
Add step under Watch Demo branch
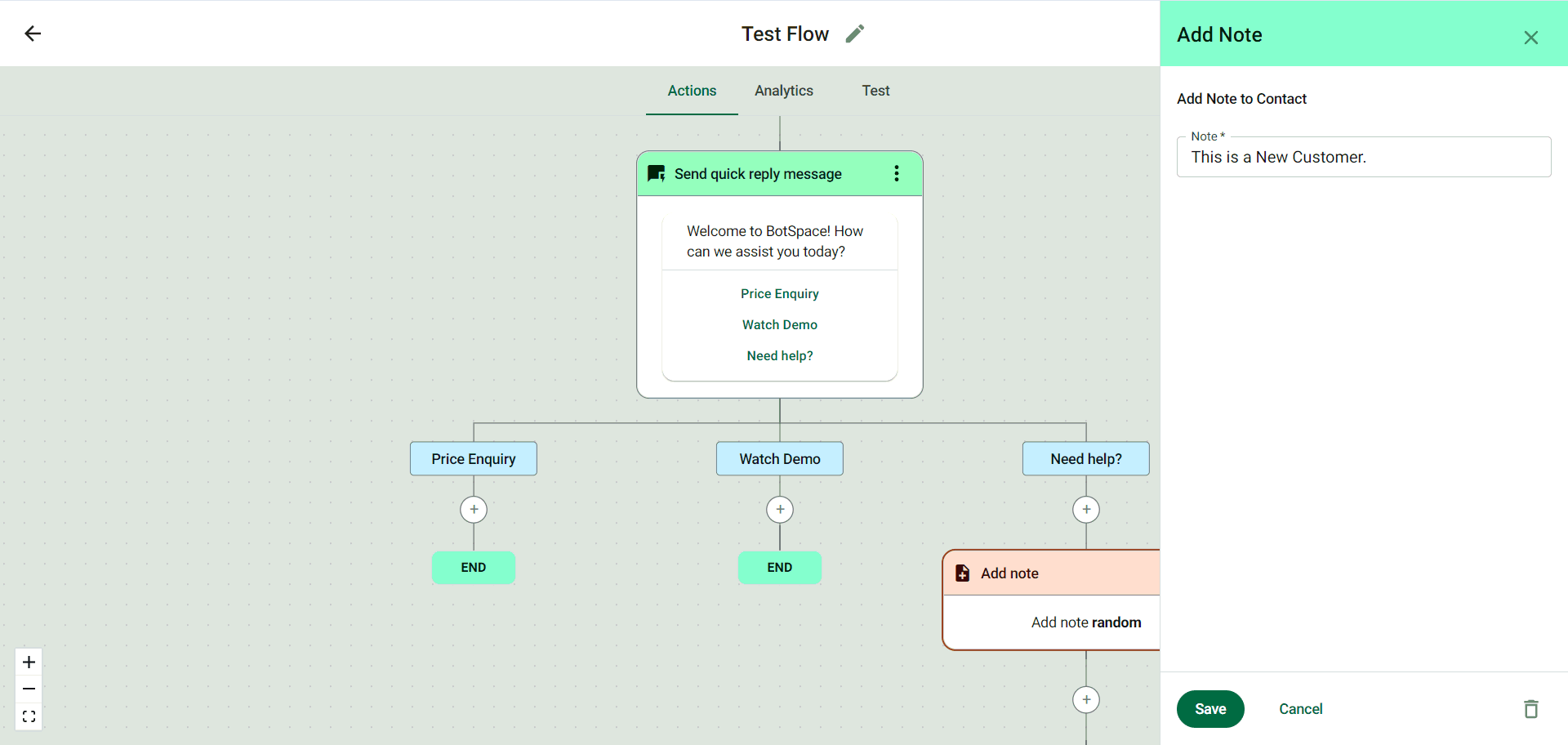(x=780, y=510)
